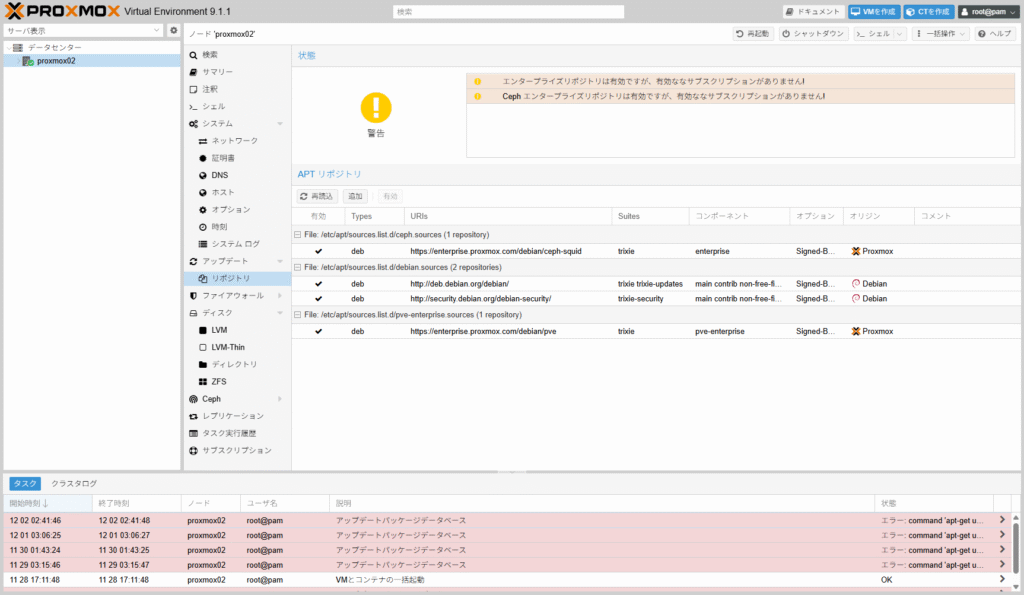
Task: Open the サブスクリプション page
Action: 236,450
